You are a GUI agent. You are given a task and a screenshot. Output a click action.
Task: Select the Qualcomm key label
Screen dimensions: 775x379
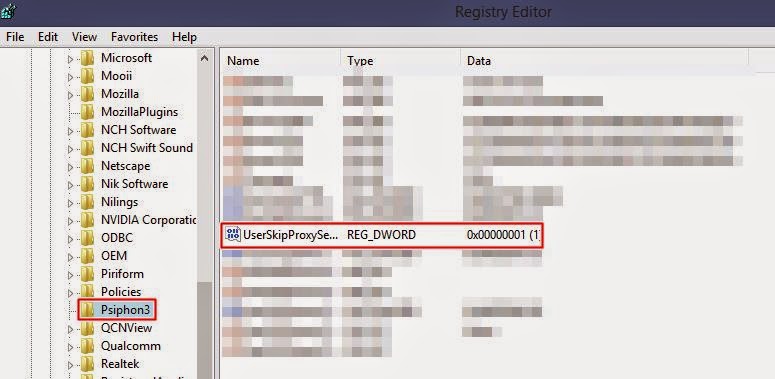[x=130, y=346]
